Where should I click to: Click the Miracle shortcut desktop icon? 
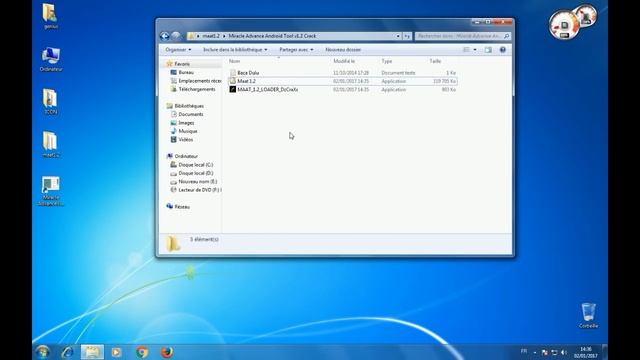coord(51,191)
